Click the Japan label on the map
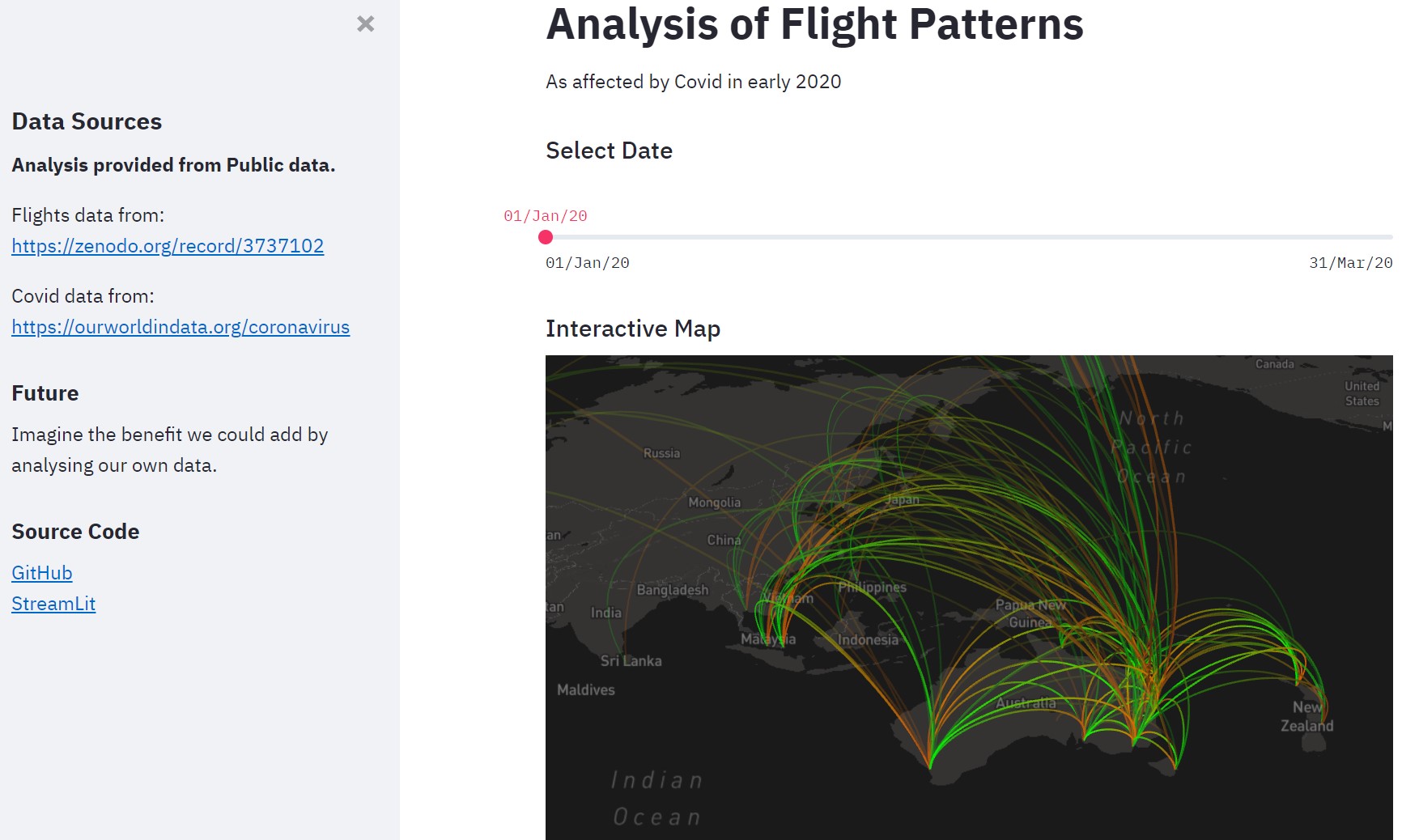Screen dimensions: 1402x840 pos(903,500)
